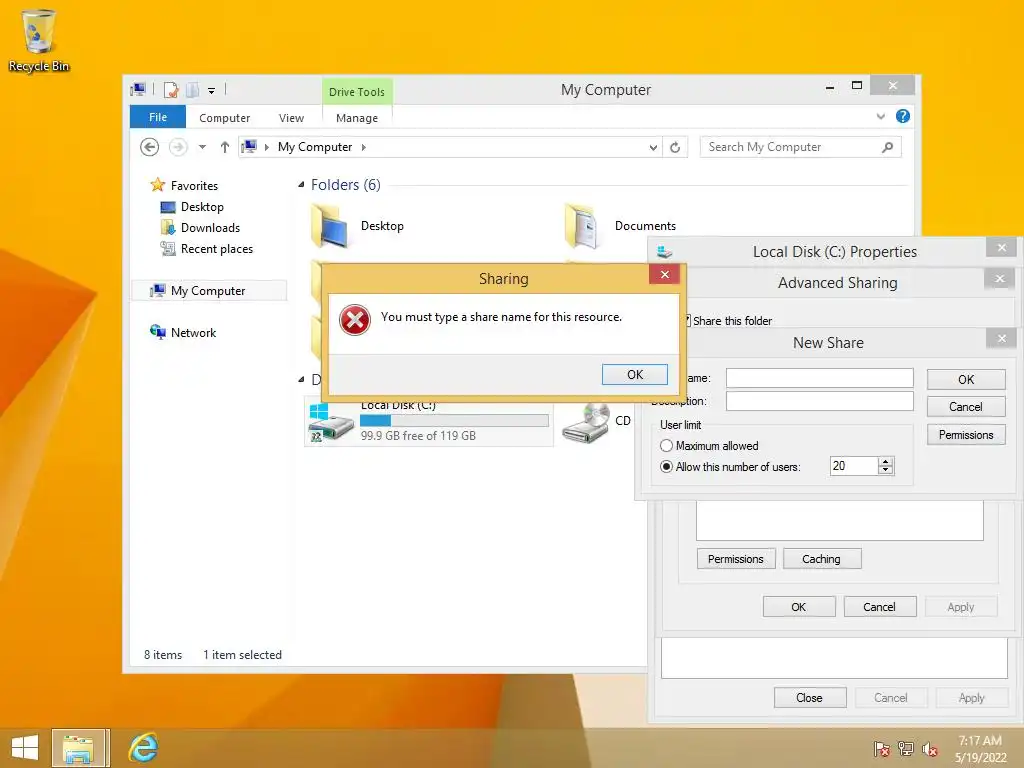The width and height of the screenshot is (1024, 768).
Task: Click the Back arrow in Explorer
Action: point(150,147)
